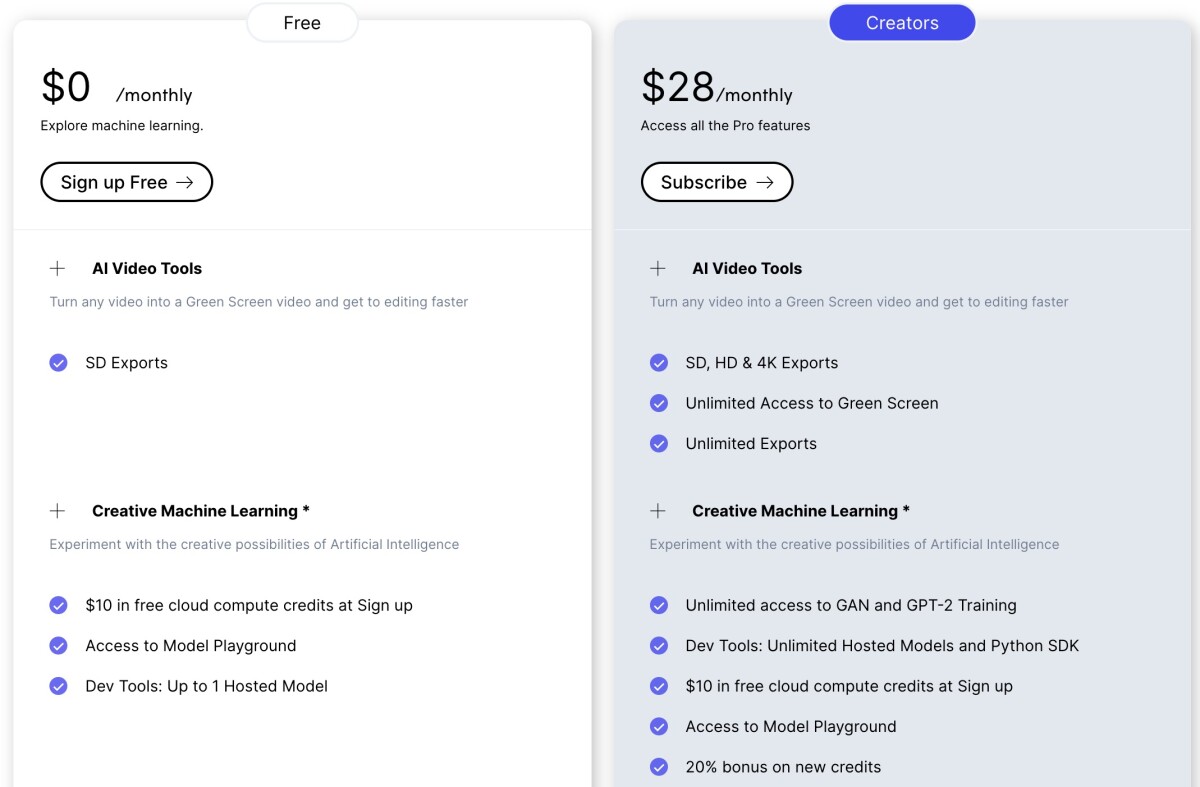Select the Free plan tab label
The image size is (1200, 787).
[302, 23]
